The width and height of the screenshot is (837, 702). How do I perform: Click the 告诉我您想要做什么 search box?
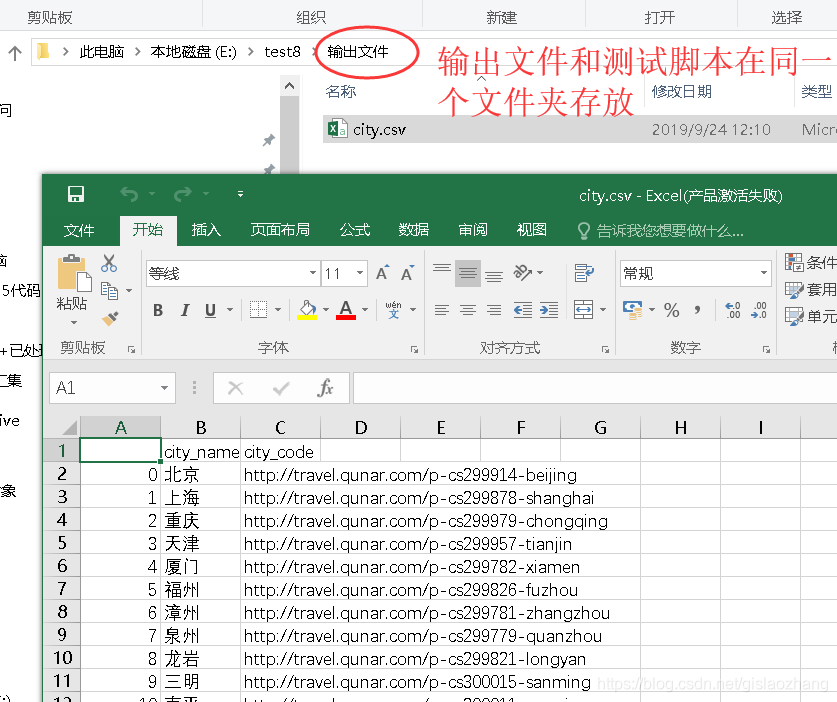pyautogui.click(x=661, y=231)
